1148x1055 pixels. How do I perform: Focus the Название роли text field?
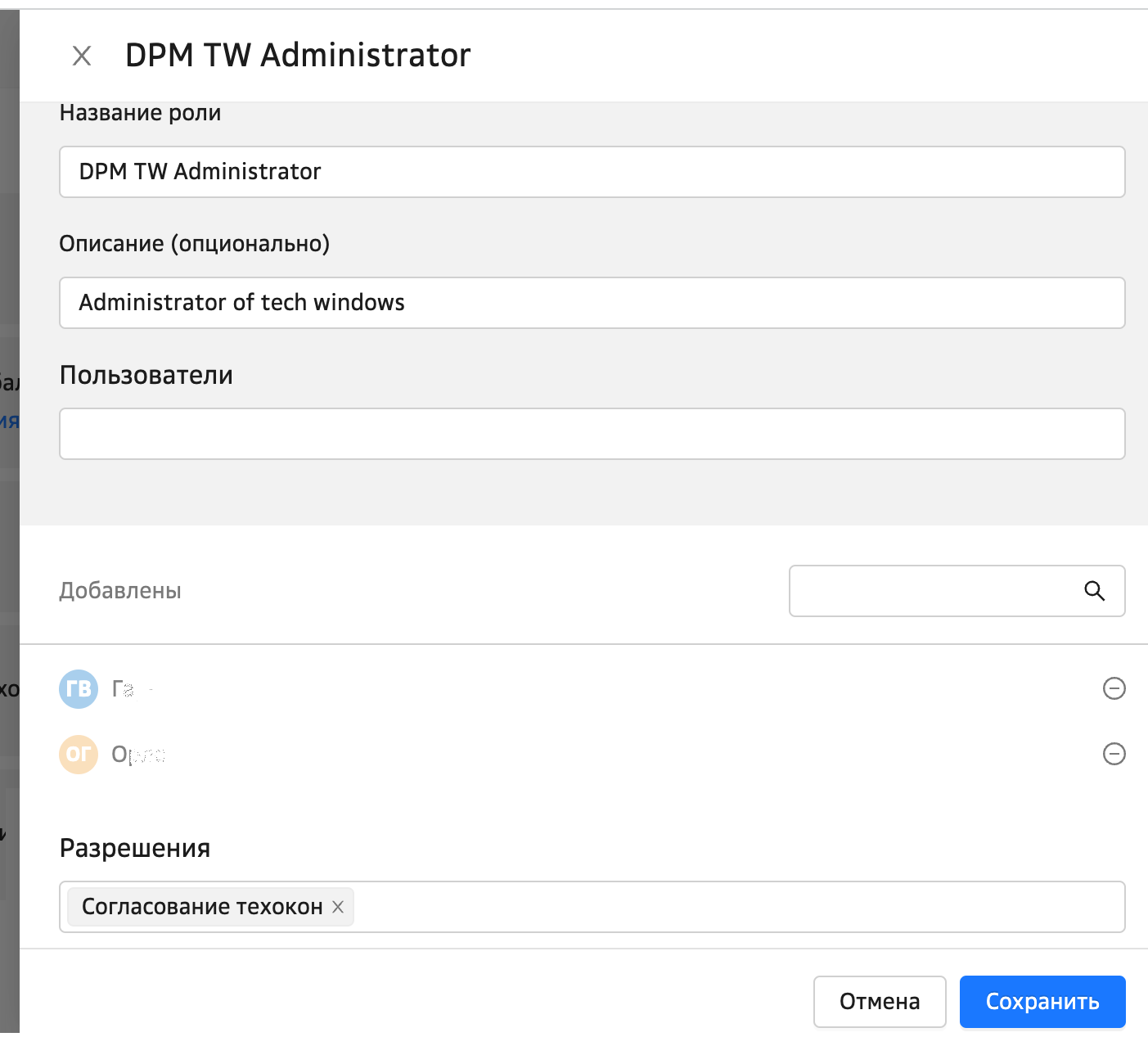(592, 172)
